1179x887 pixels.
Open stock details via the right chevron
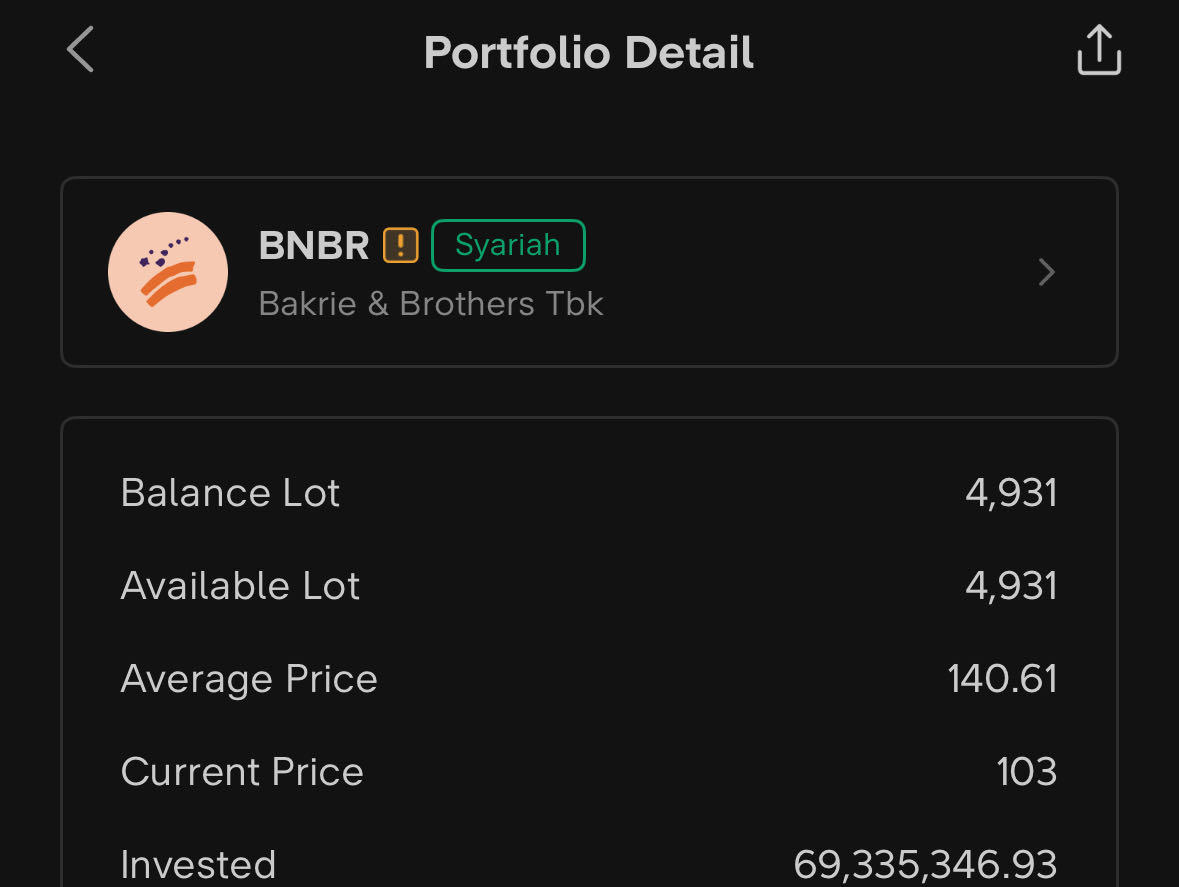pos(1046,272)
